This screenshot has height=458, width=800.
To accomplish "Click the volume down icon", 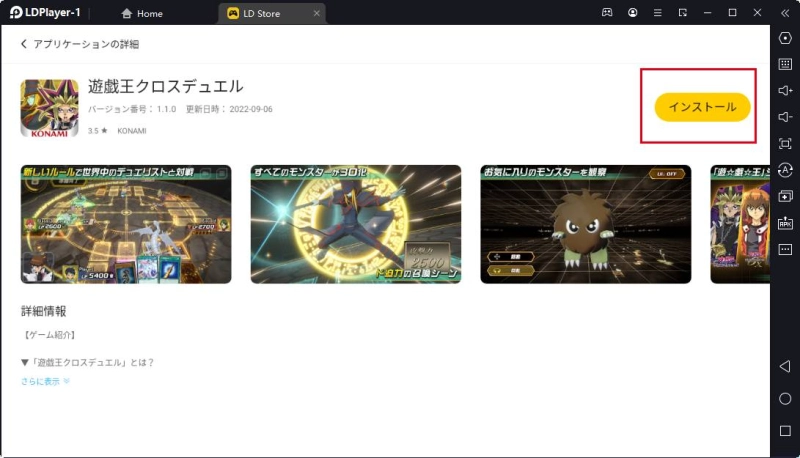I will point(785,117).
